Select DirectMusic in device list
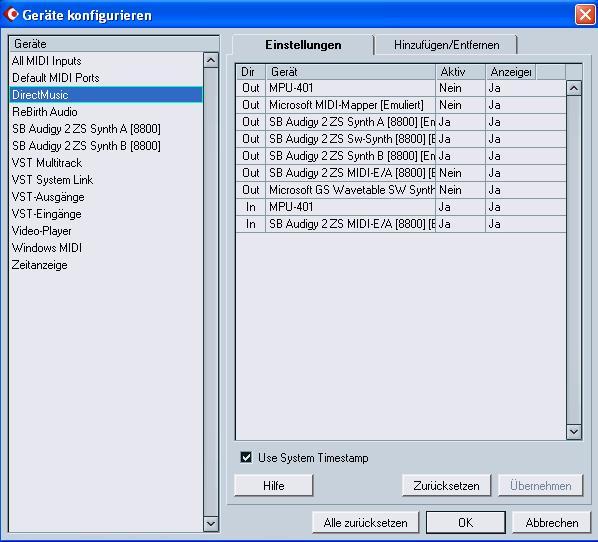Screen dimensions: 598x542 (x=106, y=95)
